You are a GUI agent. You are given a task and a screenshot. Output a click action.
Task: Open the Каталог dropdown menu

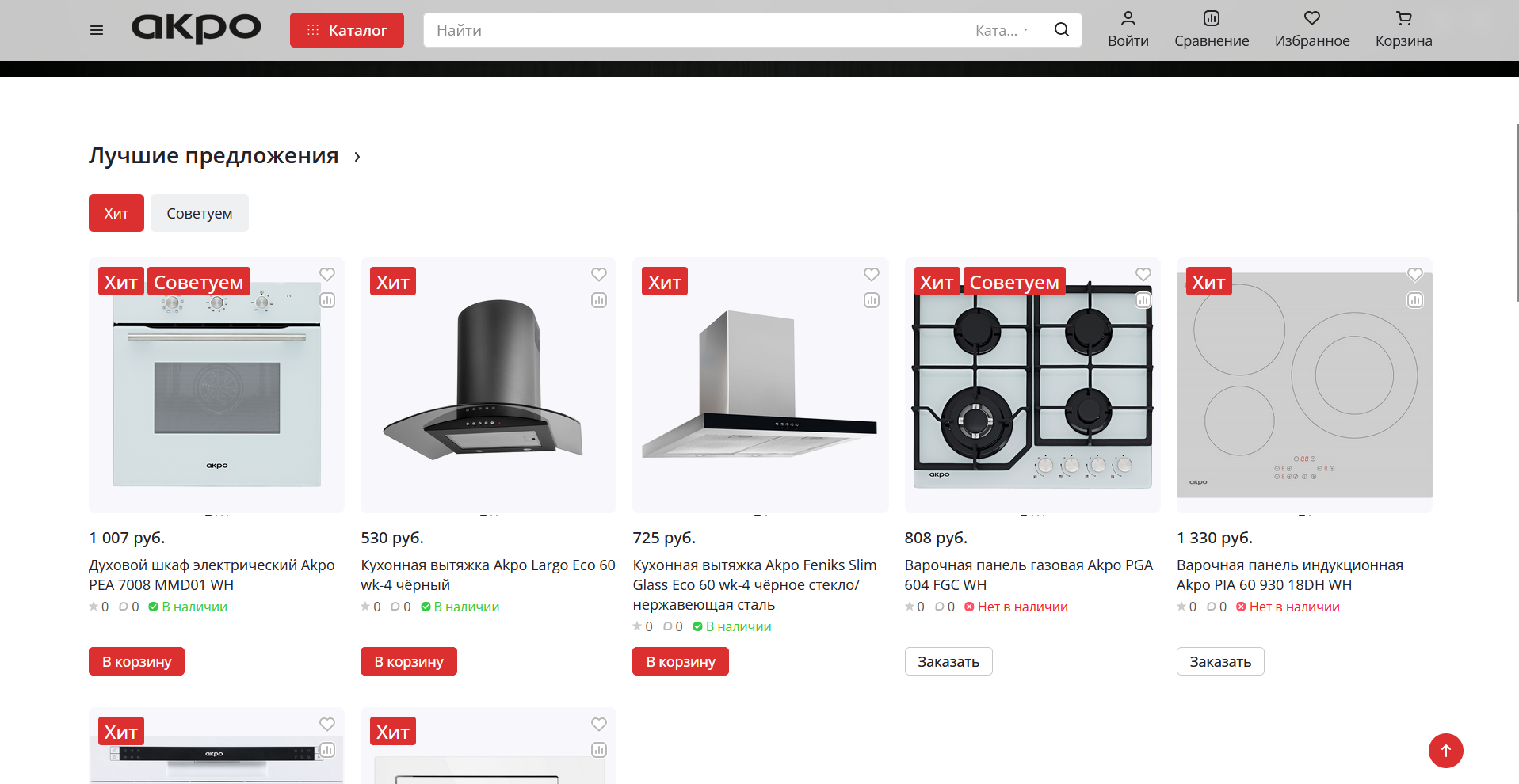(x=347, y=30)
